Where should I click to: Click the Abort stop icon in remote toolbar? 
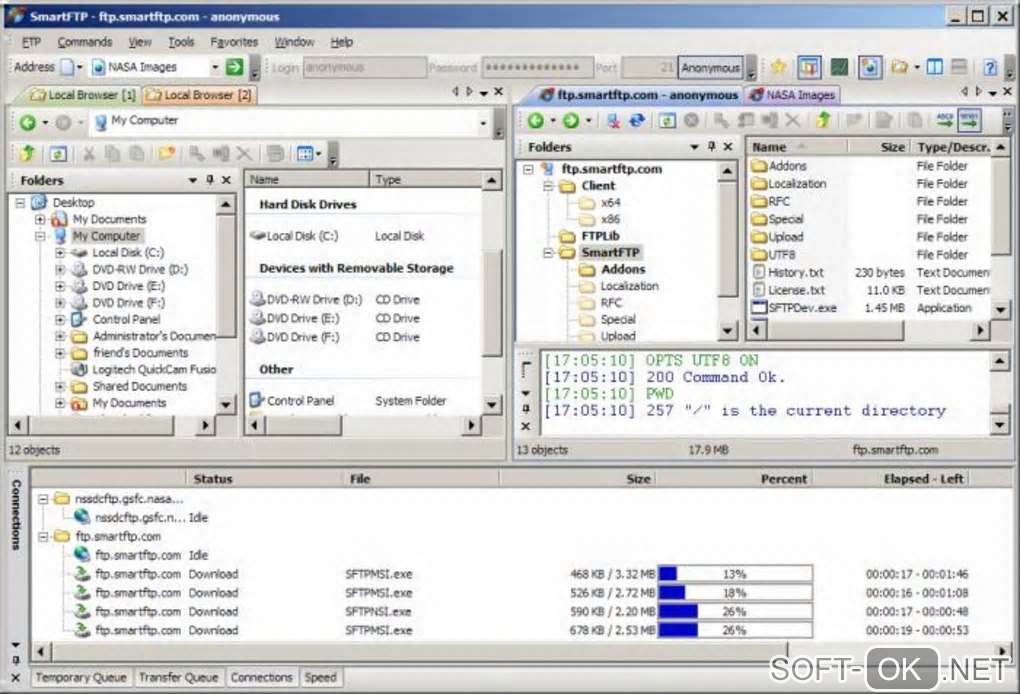point(691,120)
